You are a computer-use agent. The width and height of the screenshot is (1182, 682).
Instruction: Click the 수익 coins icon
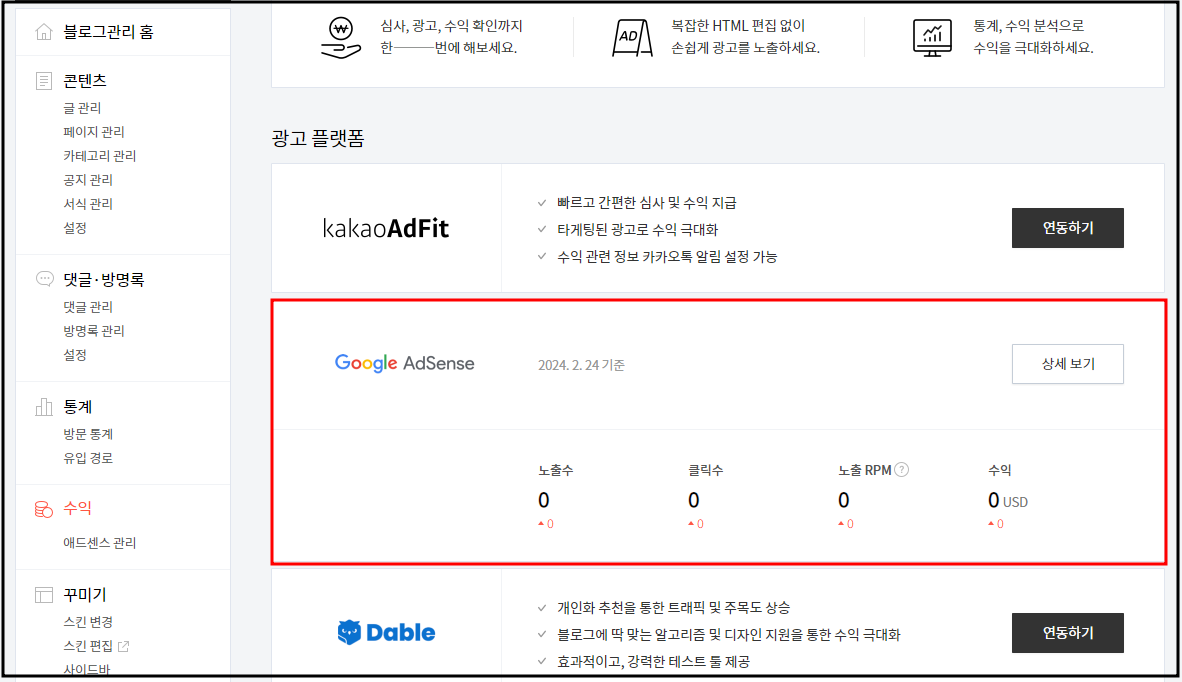(44, 509)
